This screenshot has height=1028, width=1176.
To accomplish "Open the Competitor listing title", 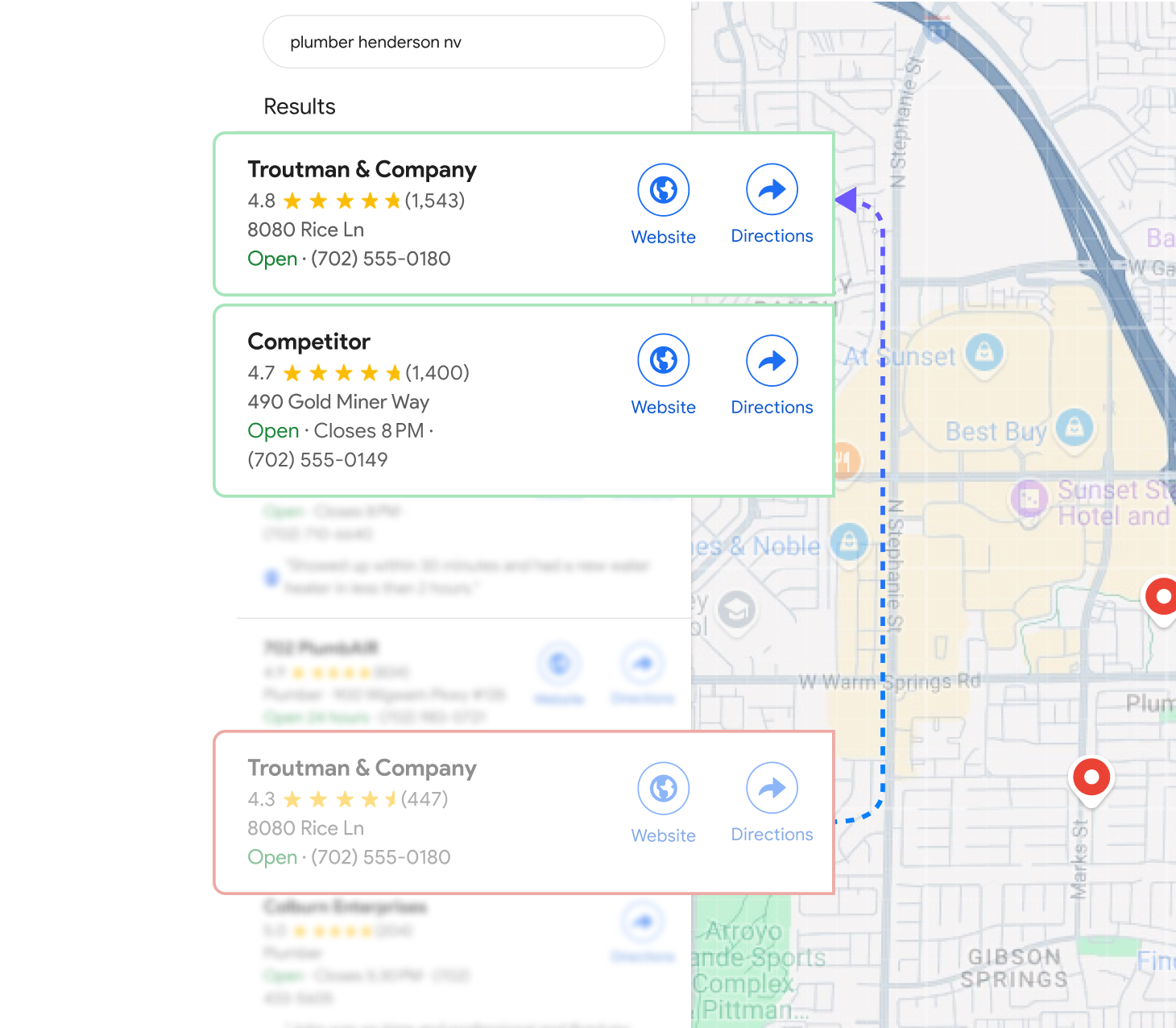I will coord(309,342).
